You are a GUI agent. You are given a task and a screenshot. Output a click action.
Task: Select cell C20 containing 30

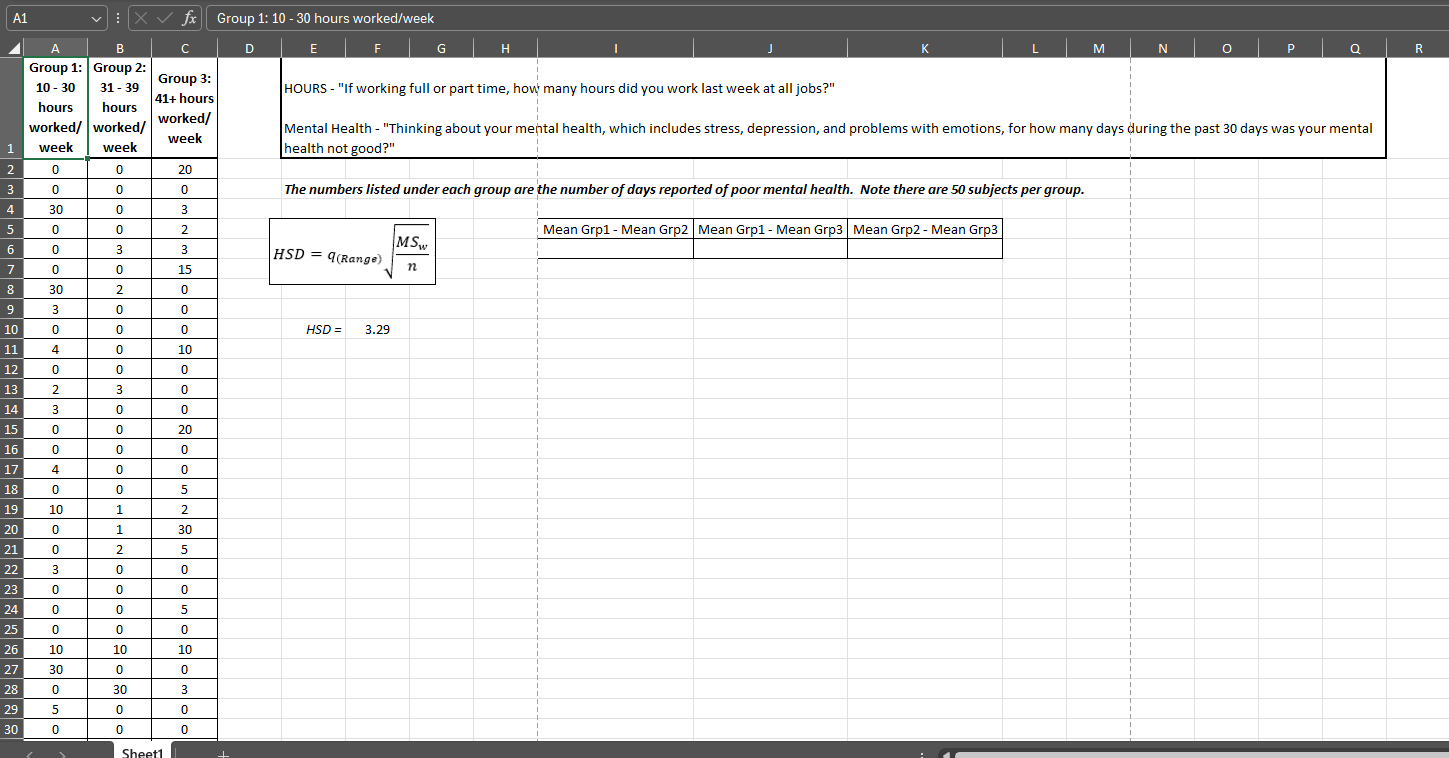tap(184, 529)
